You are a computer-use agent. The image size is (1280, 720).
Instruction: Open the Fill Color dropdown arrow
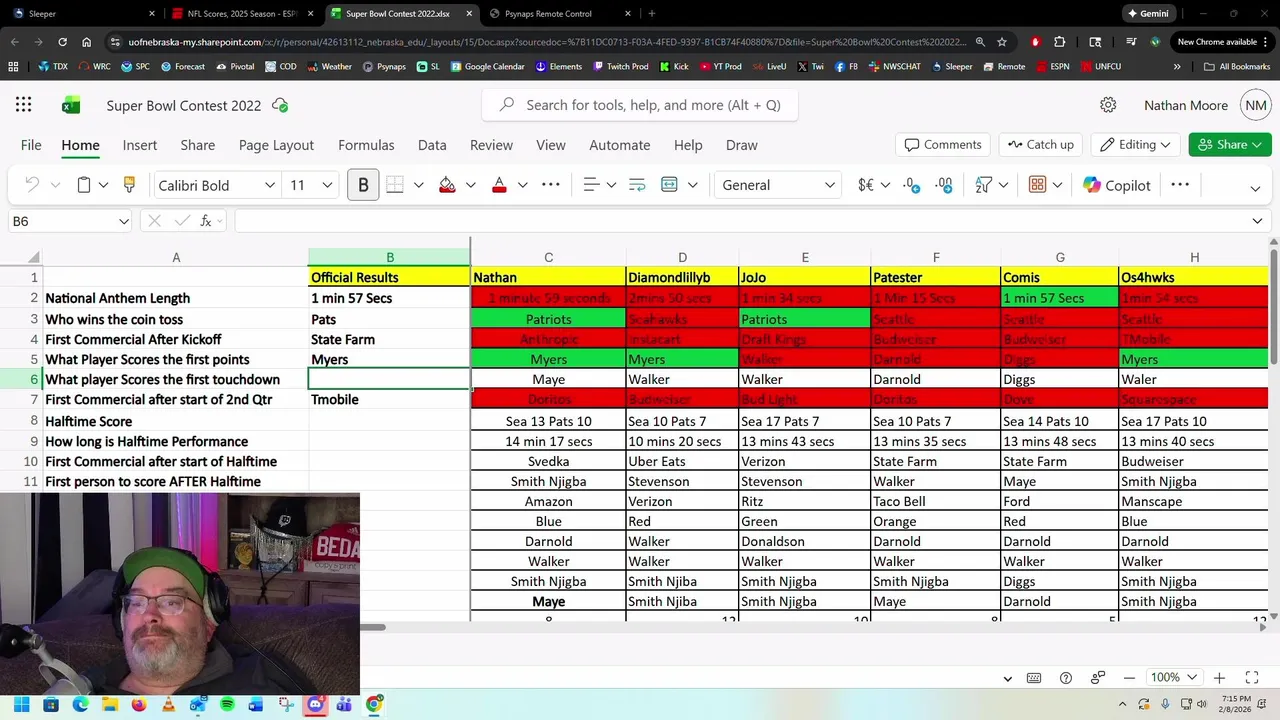pos(470,185)
